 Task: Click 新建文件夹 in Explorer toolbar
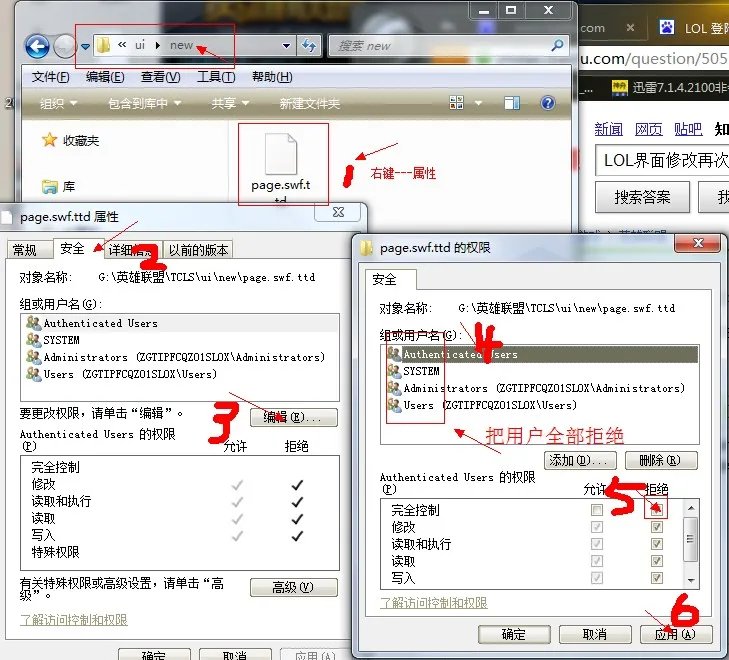tap(310, 103)
